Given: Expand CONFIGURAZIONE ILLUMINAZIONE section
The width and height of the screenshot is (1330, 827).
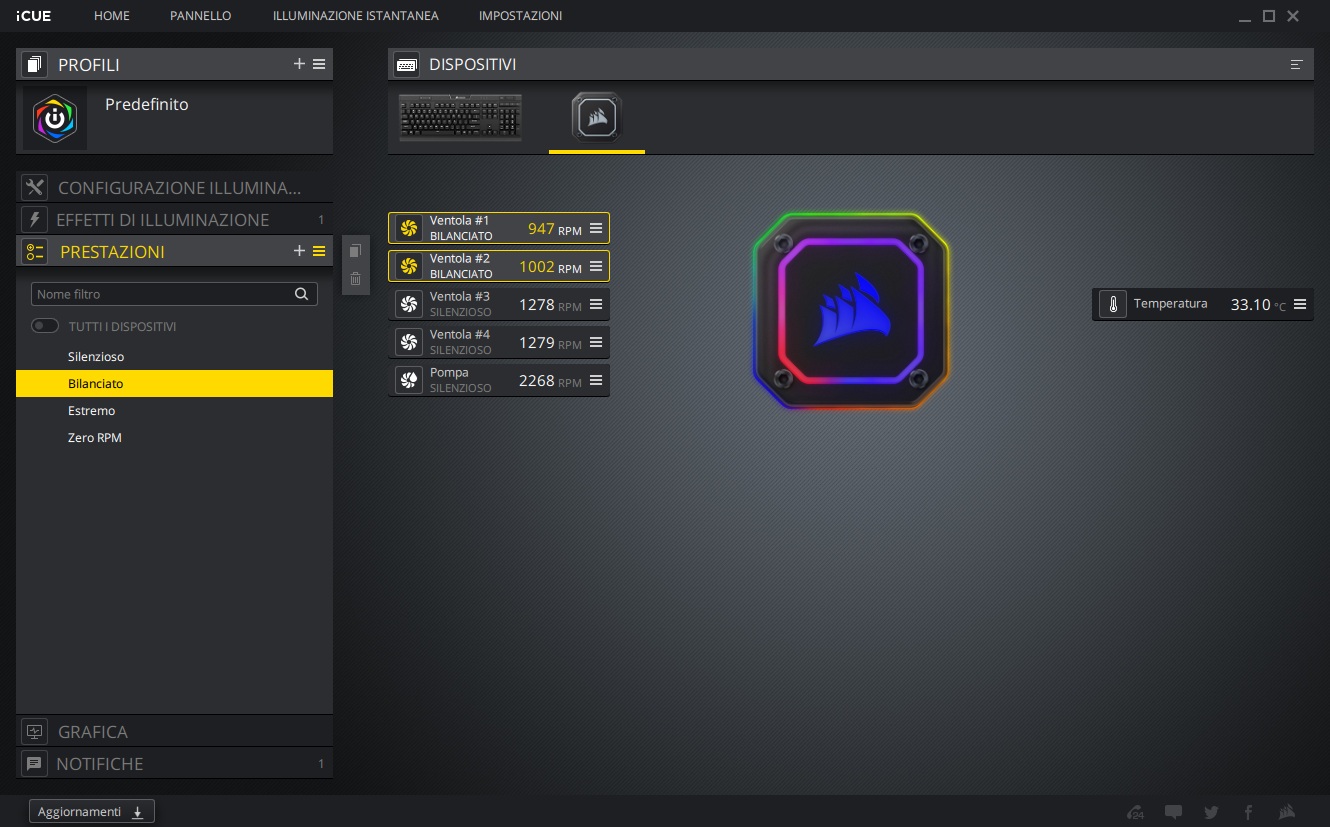Looking at the screenshot, I should 174,188.
